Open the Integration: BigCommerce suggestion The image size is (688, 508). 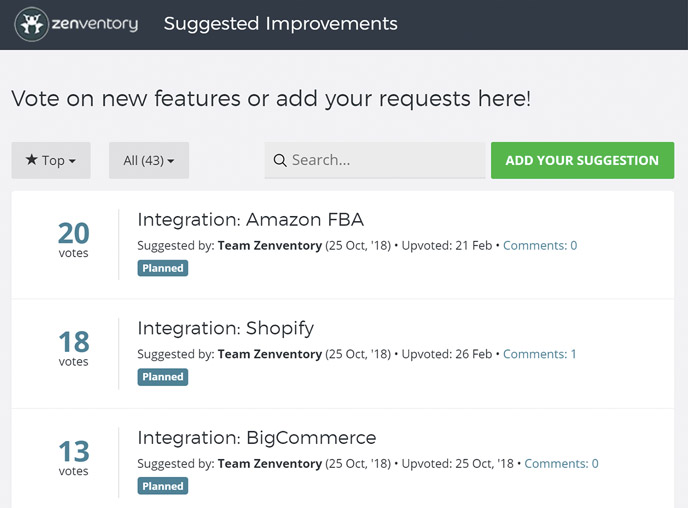coord(257,437)
